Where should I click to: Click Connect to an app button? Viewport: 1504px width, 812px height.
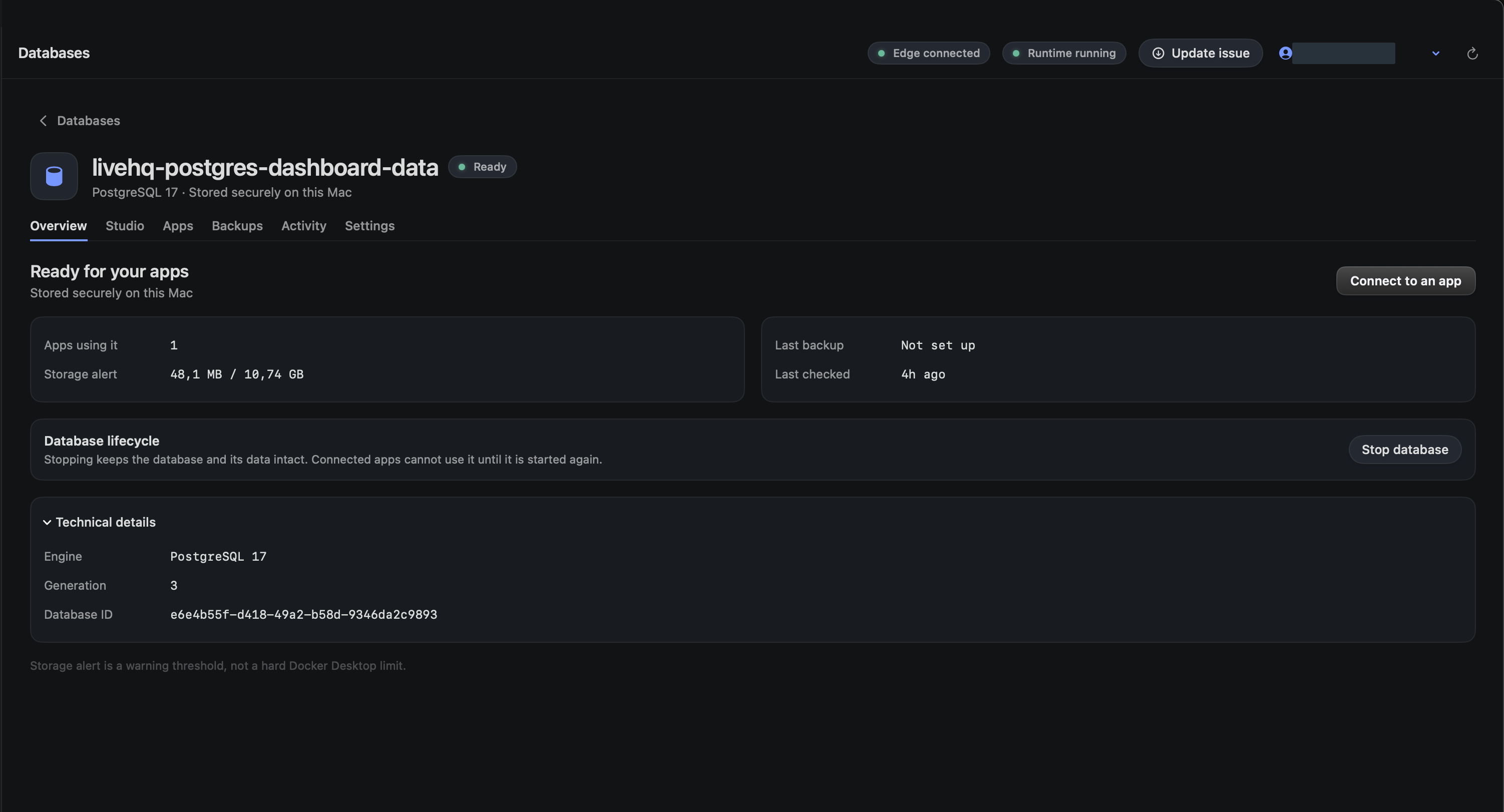pos(1405,281)
